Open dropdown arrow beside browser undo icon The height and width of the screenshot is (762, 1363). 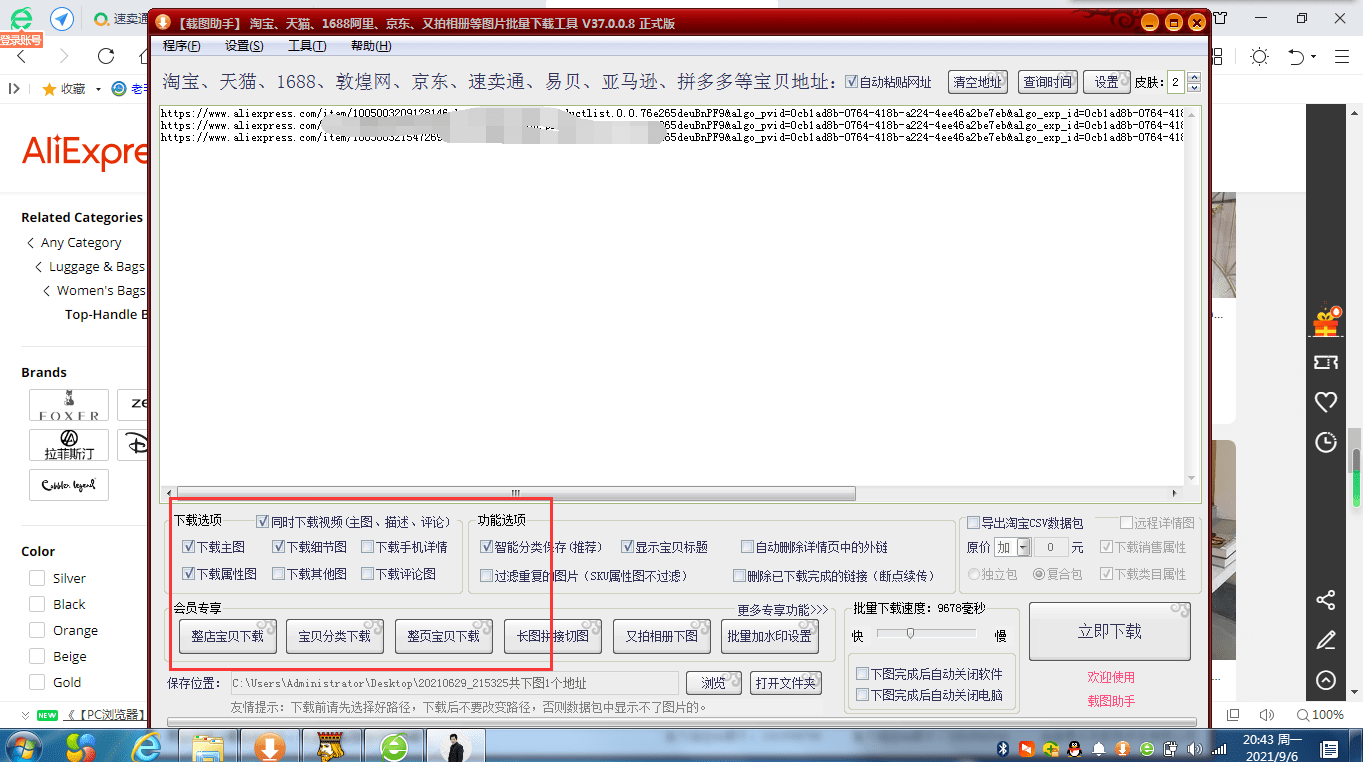click(1313, 57)
